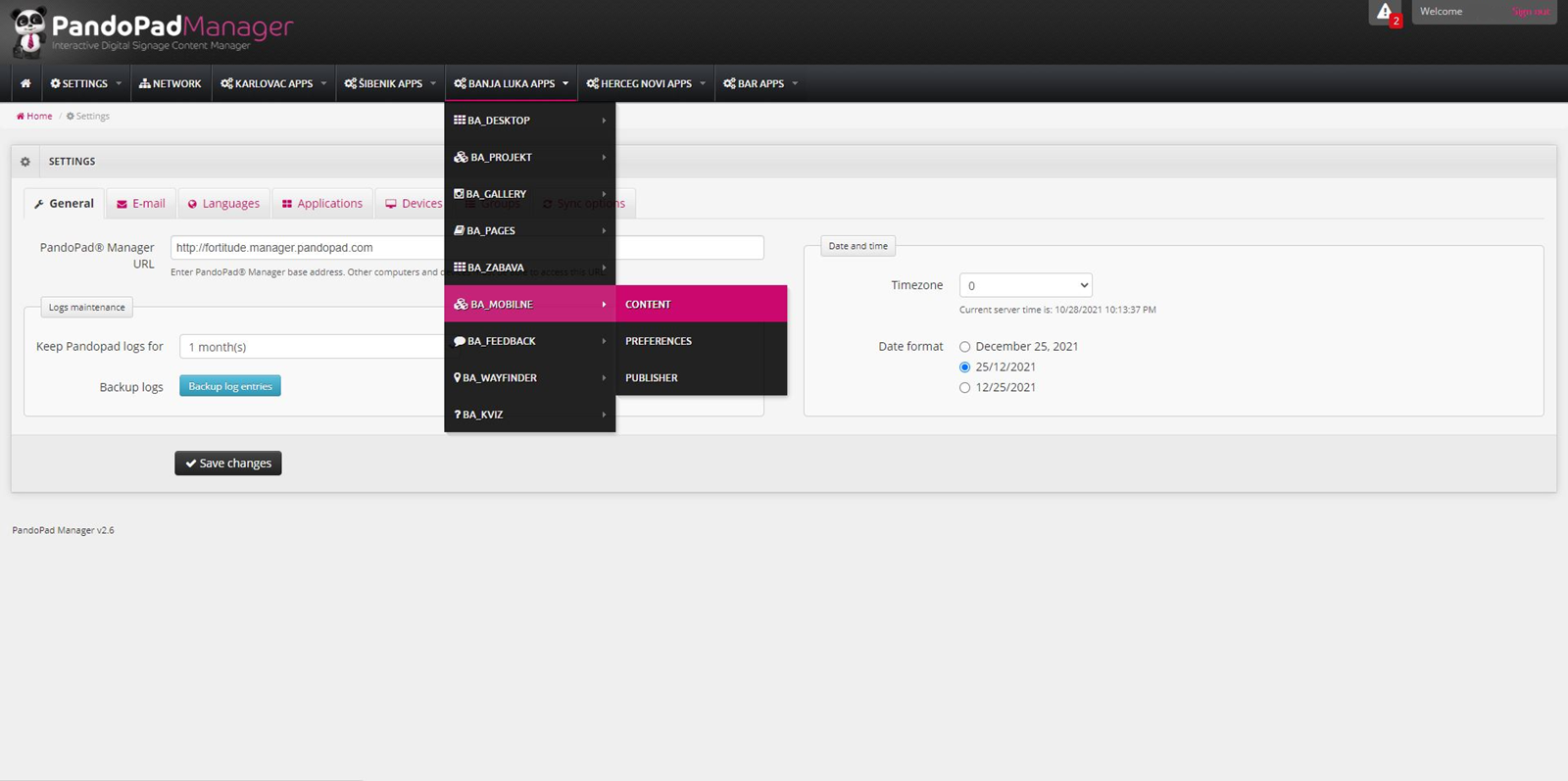Click the BA_ZABAVA grid icon
The height and width of the screenshot is (781, 1568).
click(x=460, y=268)
